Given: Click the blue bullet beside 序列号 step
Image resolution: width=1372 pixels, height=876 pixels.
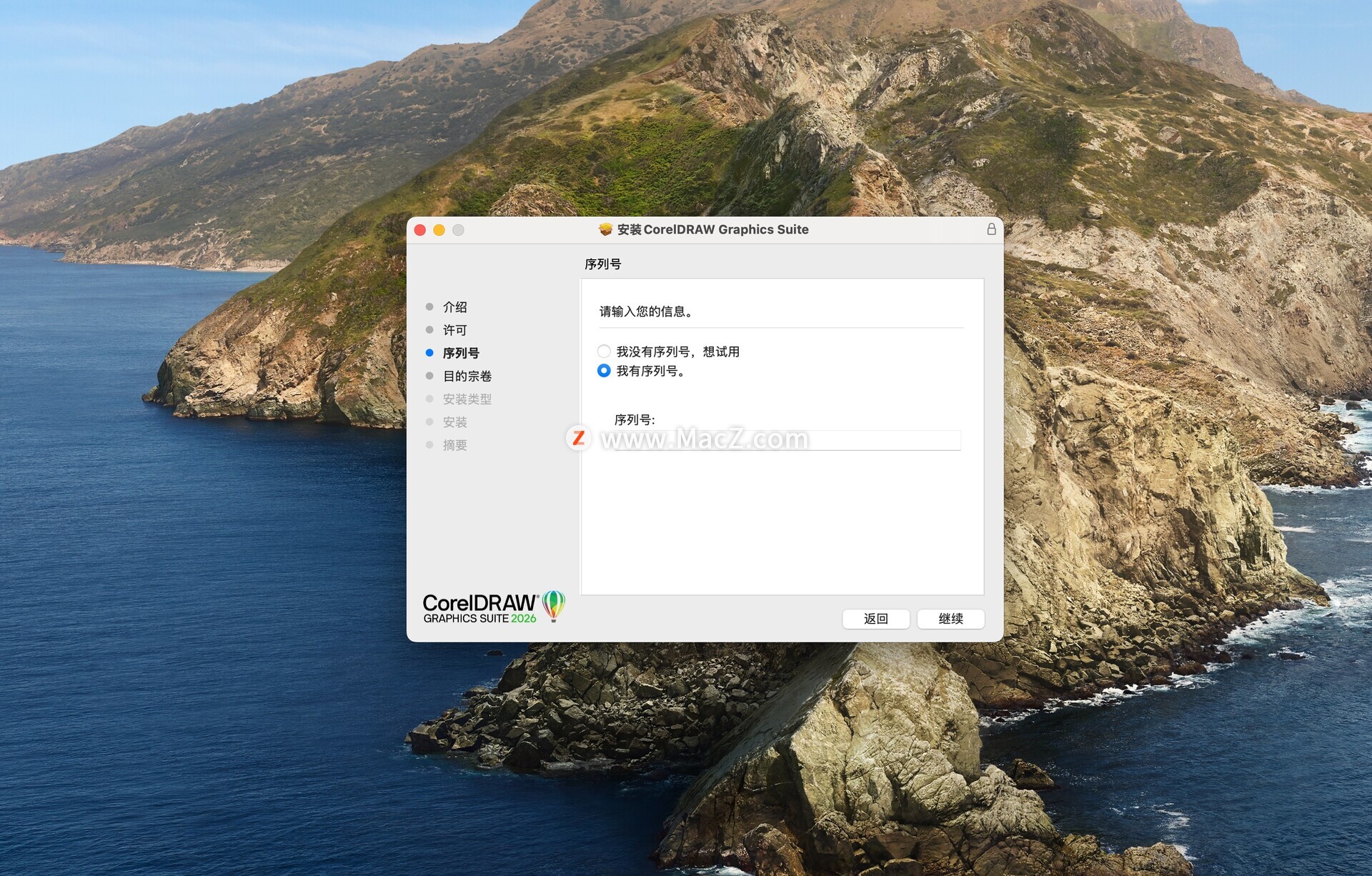Looking at the screenshot, I should point(429,353).
